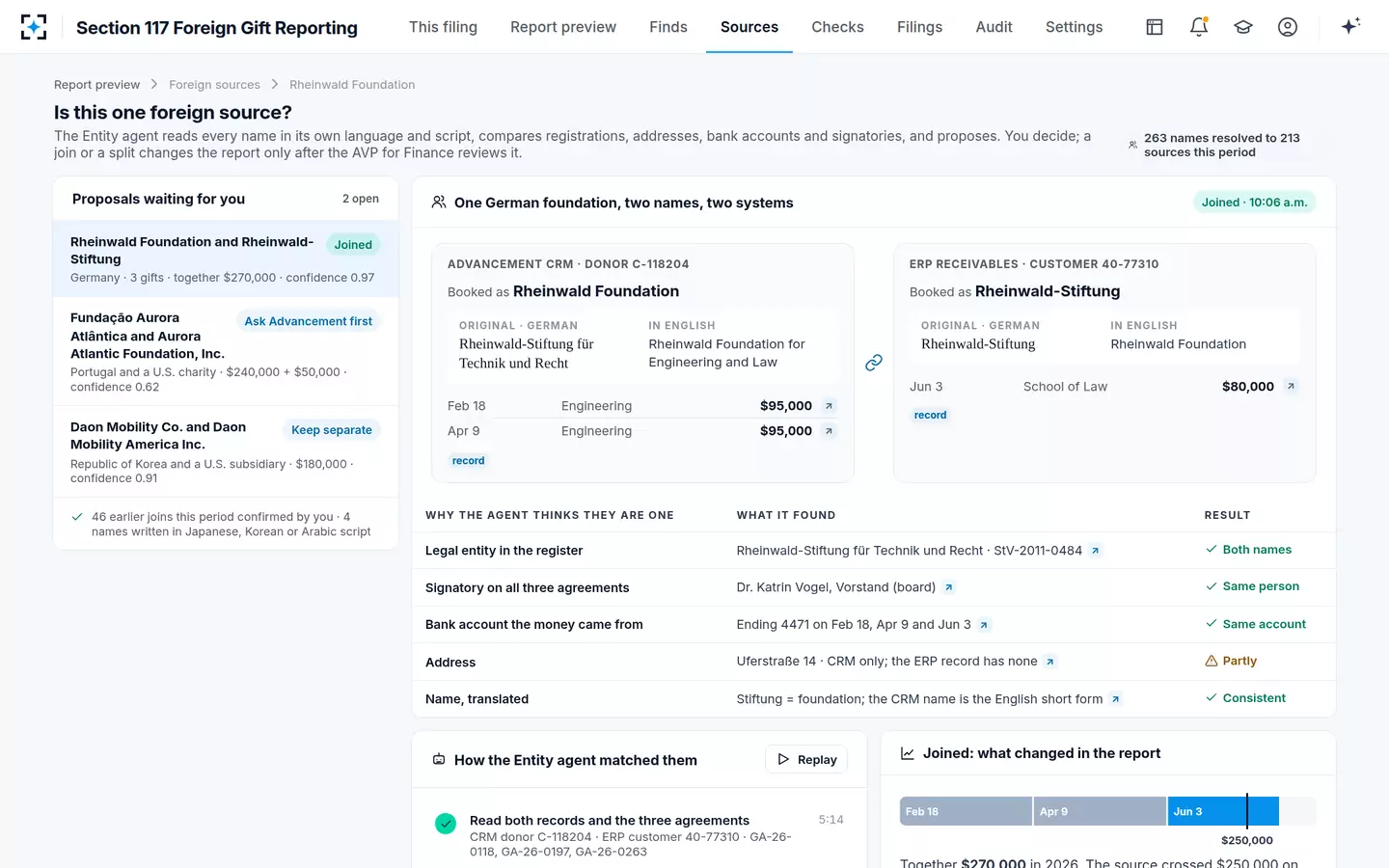This screenshot has height=868, width=1389.
Task: Open the Feb 18 Engineering gift arrow
Action: pos(829,406)
